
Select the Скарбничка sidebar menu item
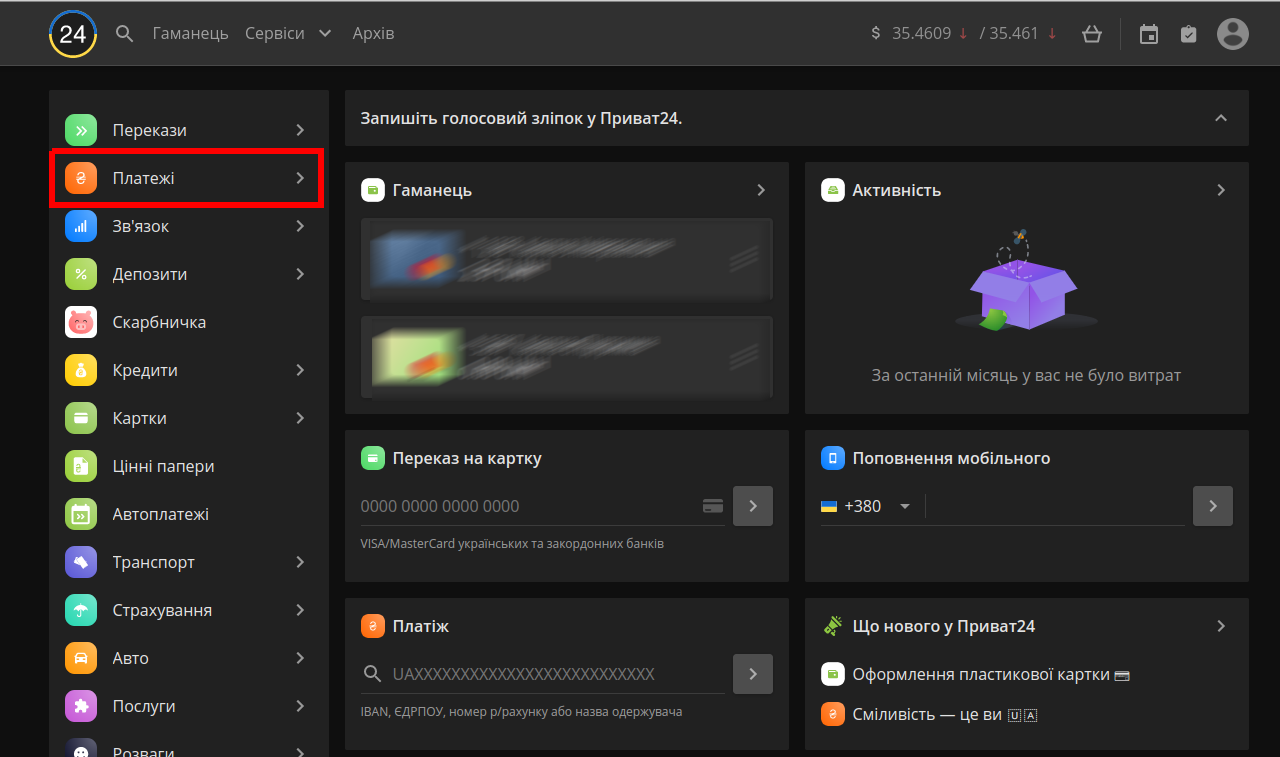pyautogui.click(x=189, y=322)
